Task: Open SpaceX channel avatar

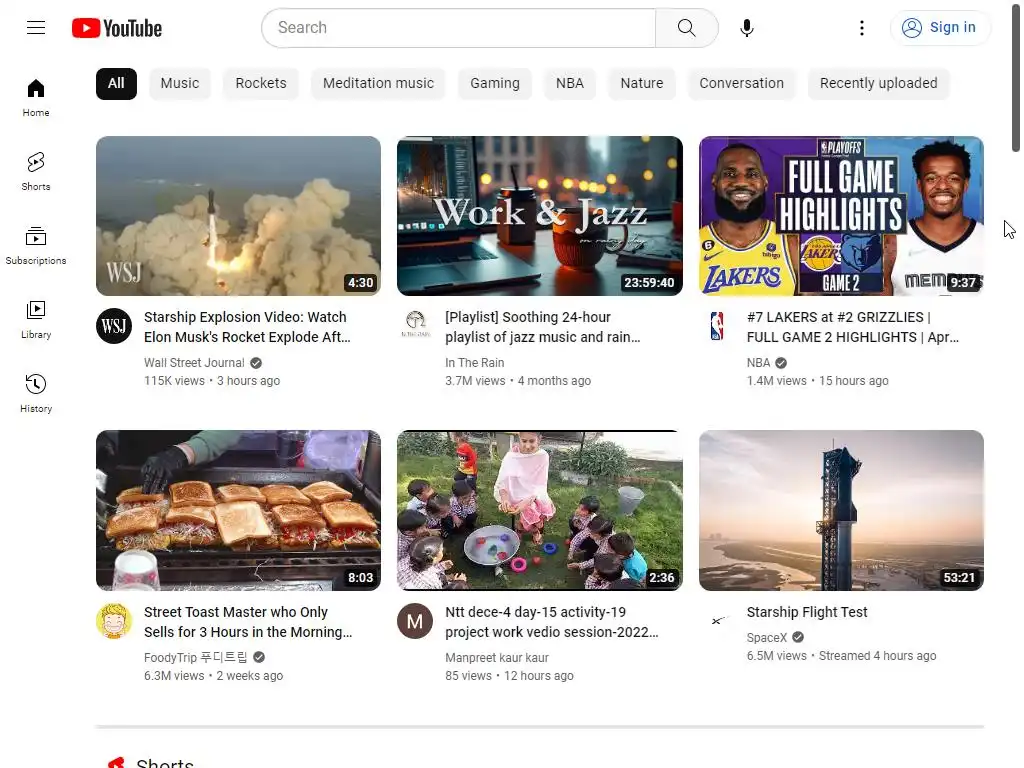Action: tap(717, 621)
